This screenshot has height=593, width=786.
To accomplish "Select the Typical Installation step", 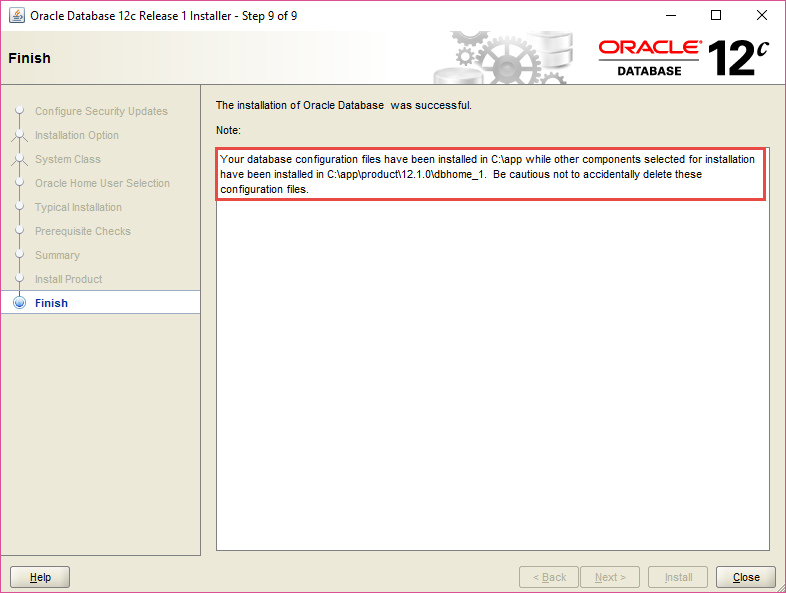I will [x=78, y=208].
